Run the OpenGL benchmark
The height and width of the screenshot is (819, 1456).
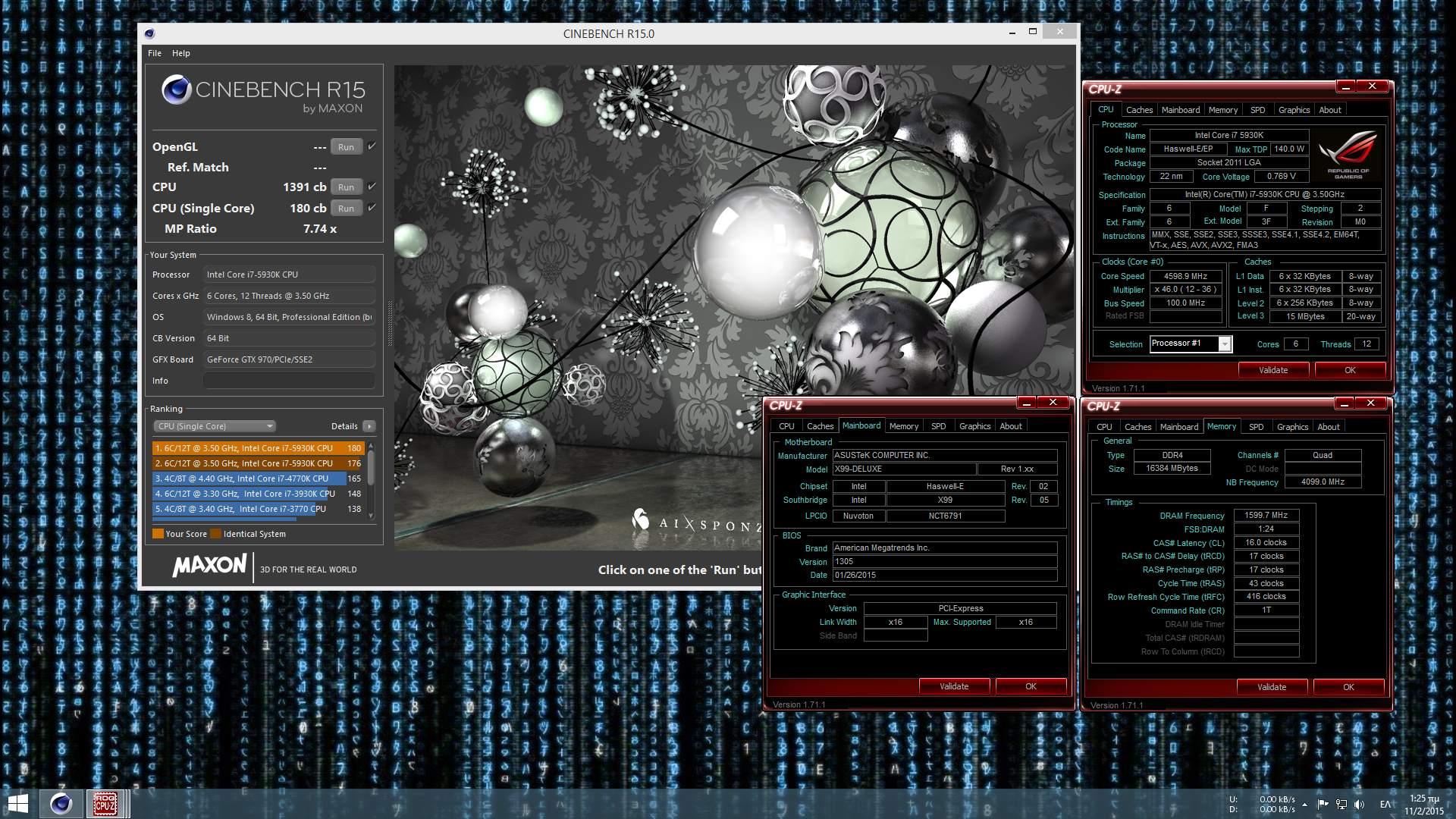tap(346, 147)
